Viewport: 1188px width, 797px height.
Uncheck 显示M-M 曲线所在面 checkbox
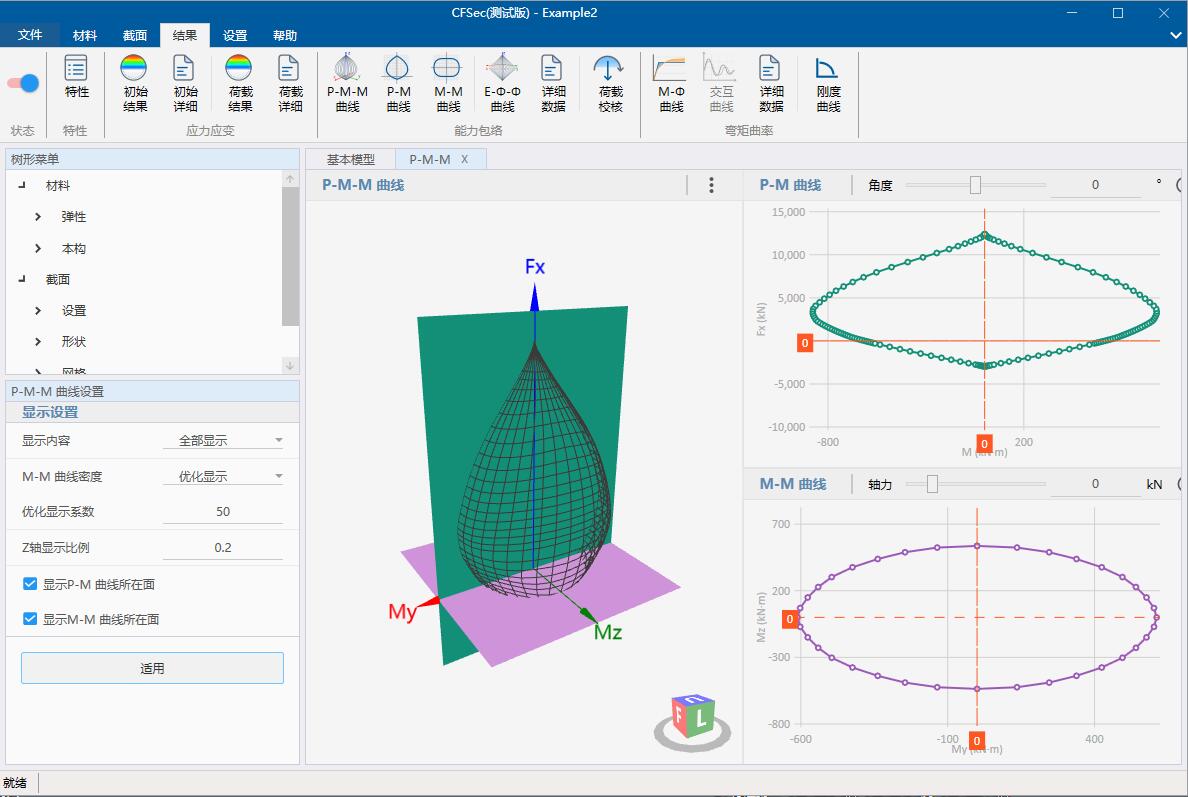pyautogui.click(x=30, y=619)
